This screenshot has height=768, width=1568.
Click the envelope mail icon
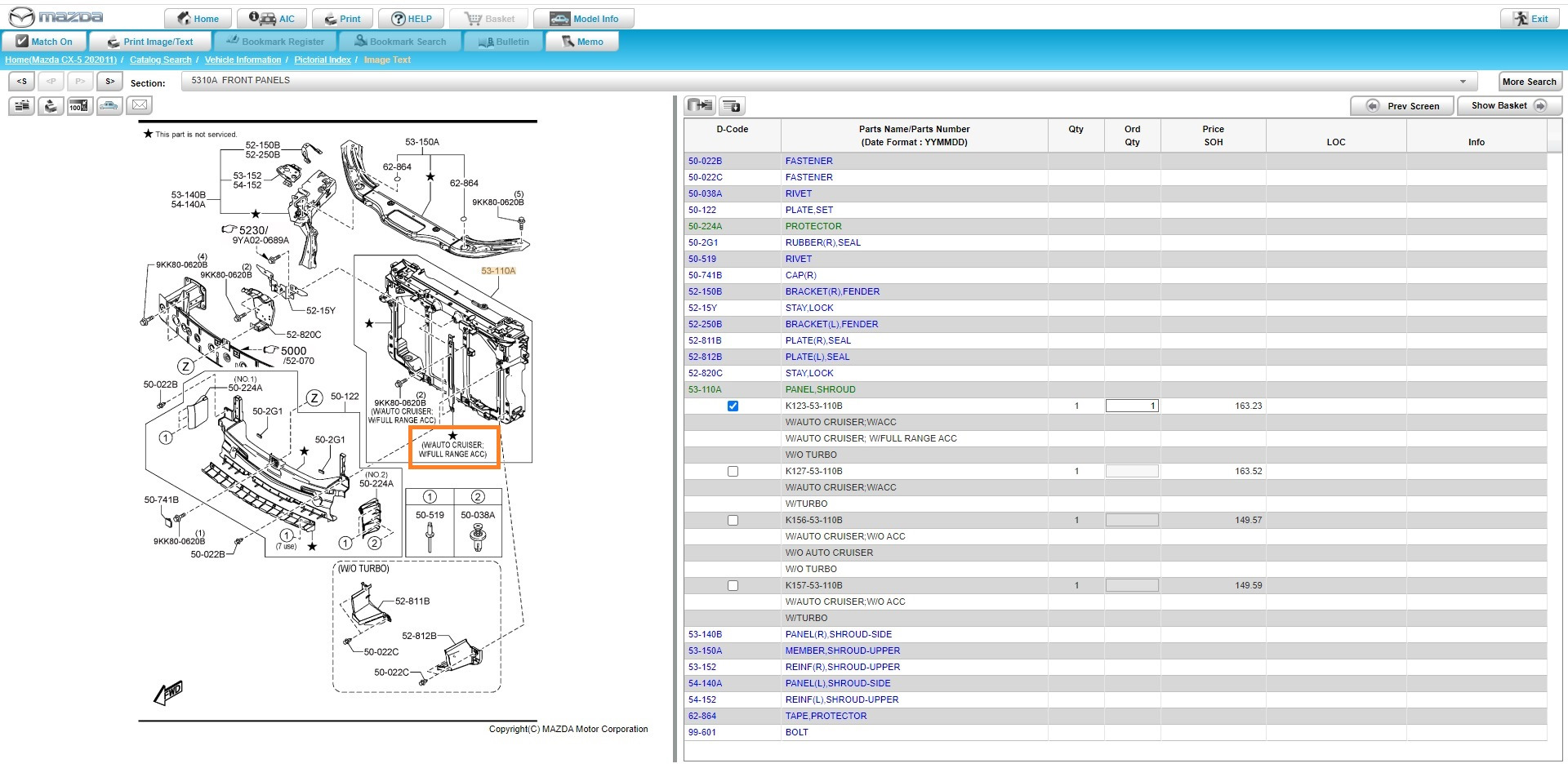click(x=140, y=105)
